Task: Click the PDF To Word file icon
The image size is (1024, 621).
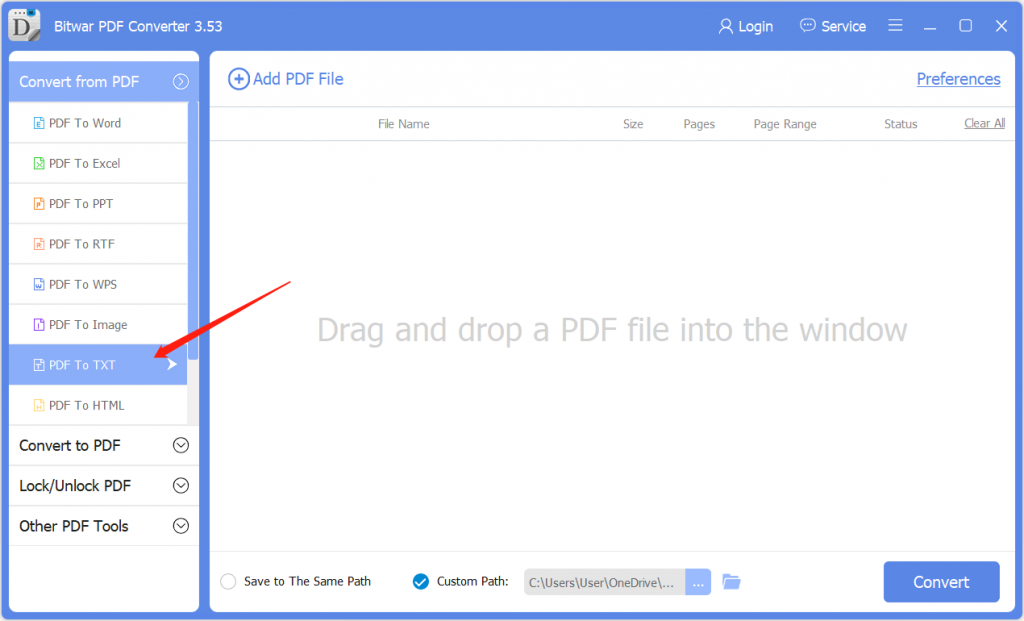Action: coord(39,123)
